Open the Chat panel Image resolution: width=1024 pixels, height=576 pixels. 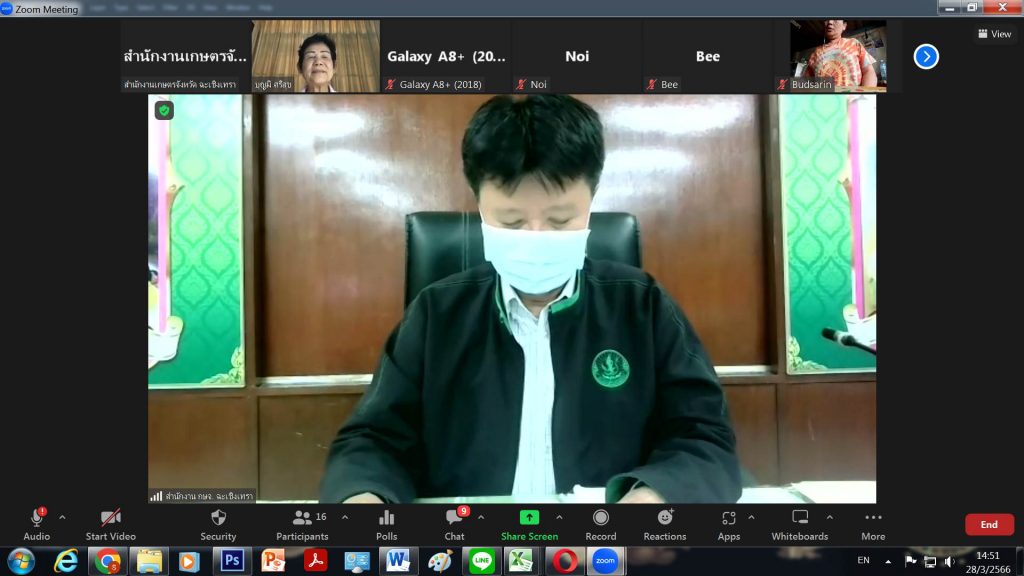point(455,524)
